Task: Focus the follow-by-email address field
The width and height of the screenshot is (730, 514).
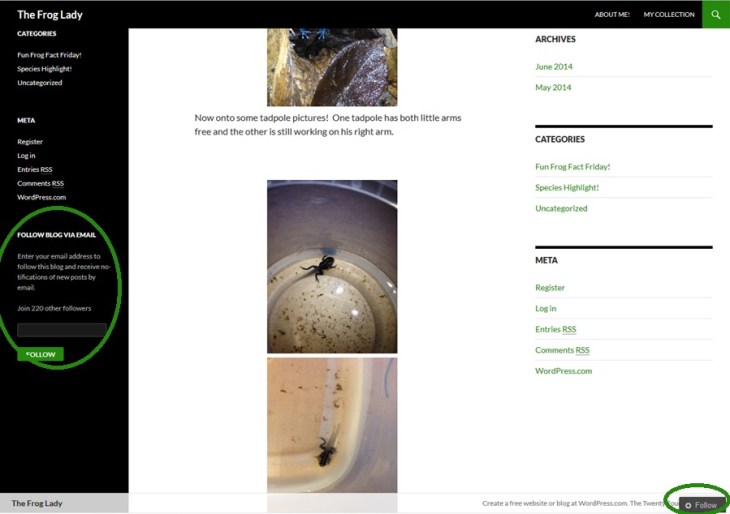Action: pos(62,330)
